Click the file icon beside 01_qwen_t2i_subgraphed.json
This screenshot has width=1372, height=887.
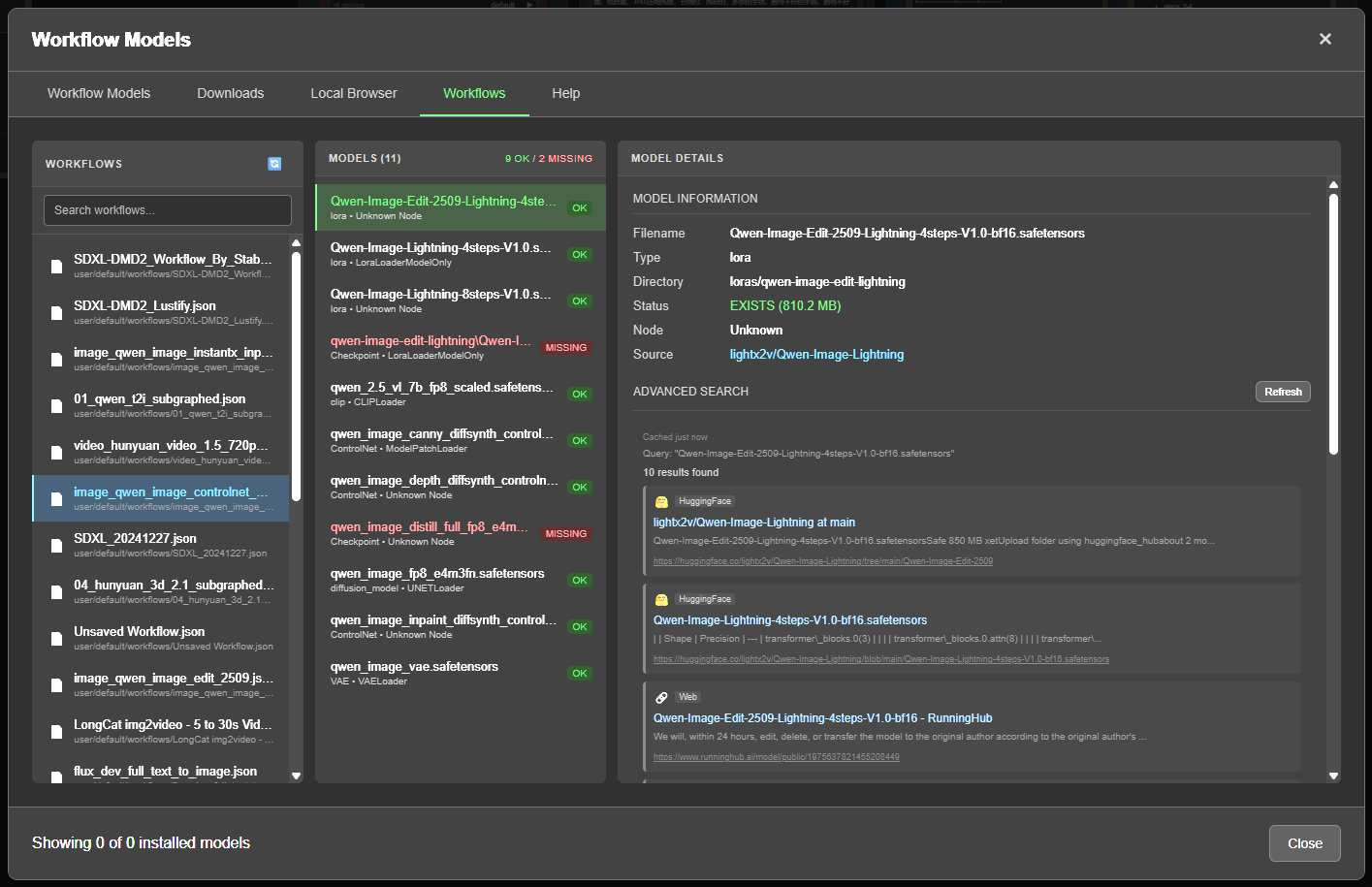pos(56,406)
